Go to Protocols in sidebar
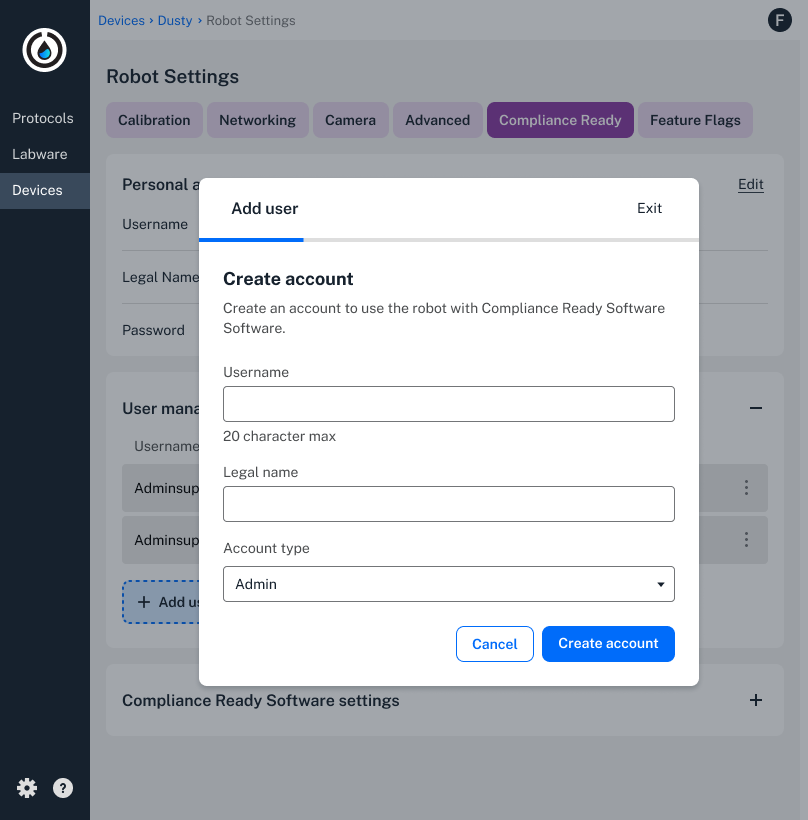 [43, 118]
